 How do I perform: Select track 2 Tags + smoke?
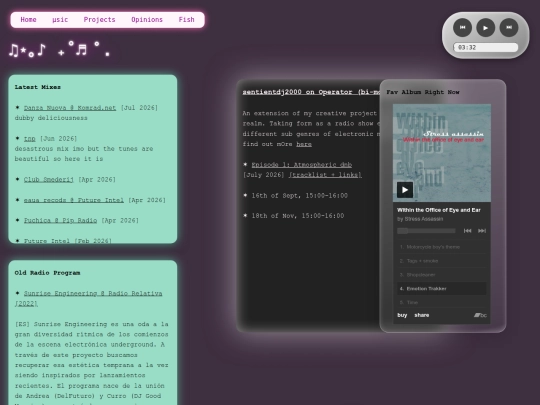pyautogui.click(x=442, y=261)
